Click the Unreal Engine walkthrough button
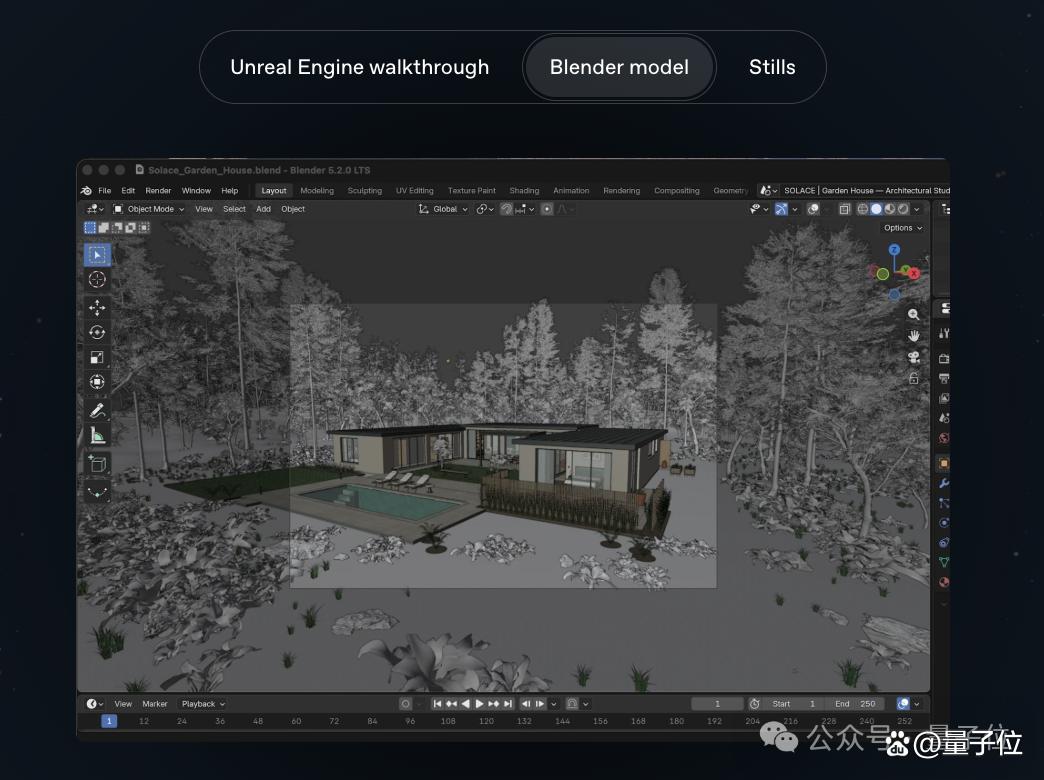 coord(360,67)
